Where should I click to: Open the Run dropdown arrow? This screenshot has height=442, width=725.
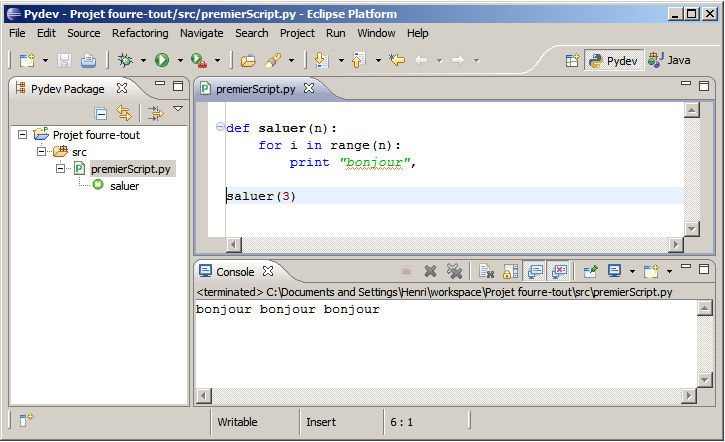[x=180, y=60]
